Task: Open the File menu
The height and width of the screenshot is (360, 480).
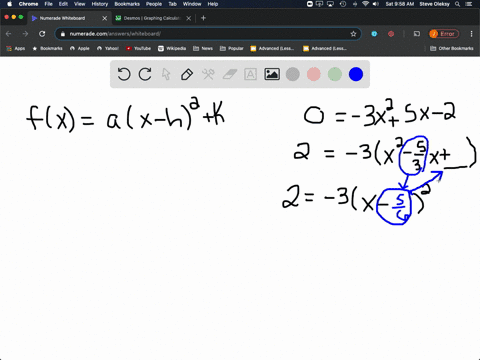Action: point(49,4)
